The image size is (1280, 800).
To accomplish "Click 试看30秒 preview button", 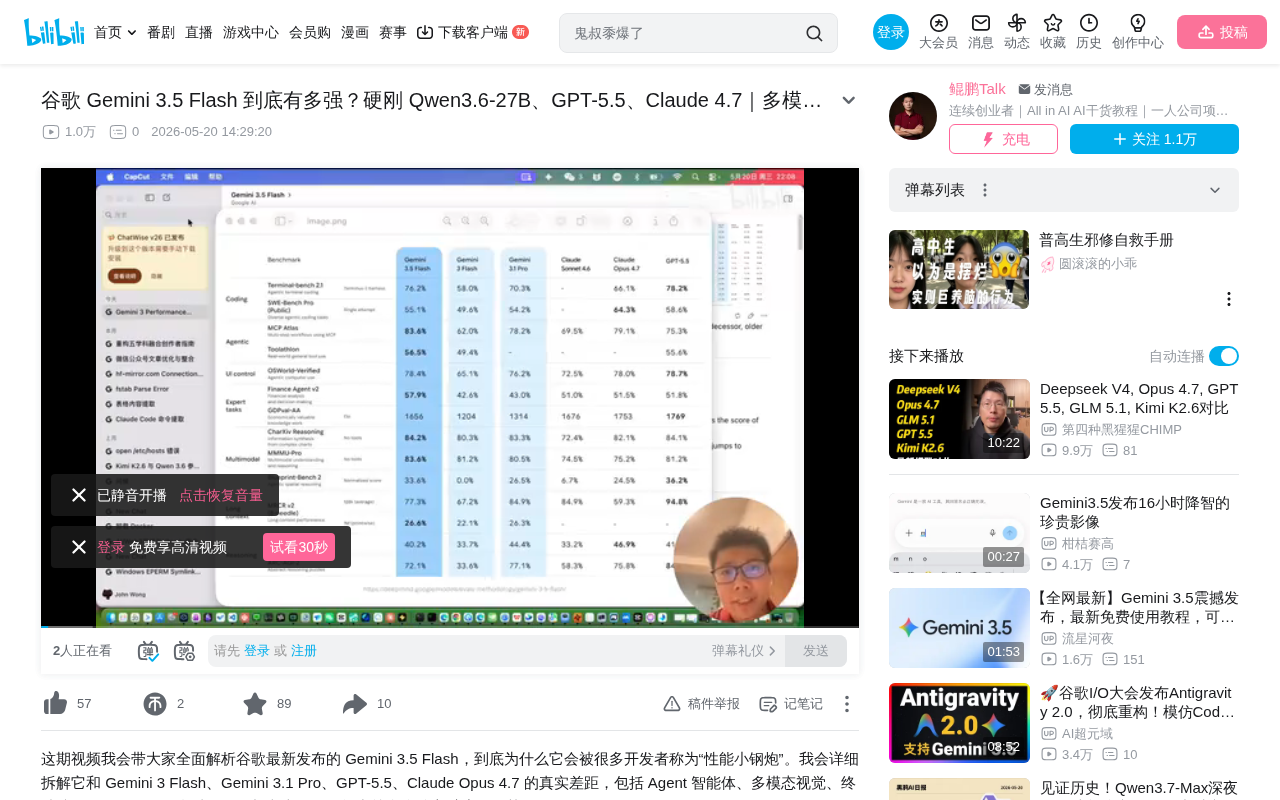I will pos(299,547).
